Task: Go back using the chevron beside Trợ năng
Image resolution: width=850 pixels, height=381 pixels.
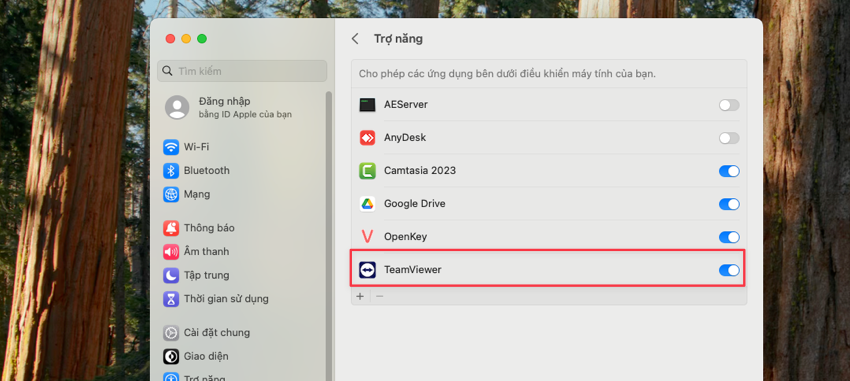Action: click(x=355, y=38)
